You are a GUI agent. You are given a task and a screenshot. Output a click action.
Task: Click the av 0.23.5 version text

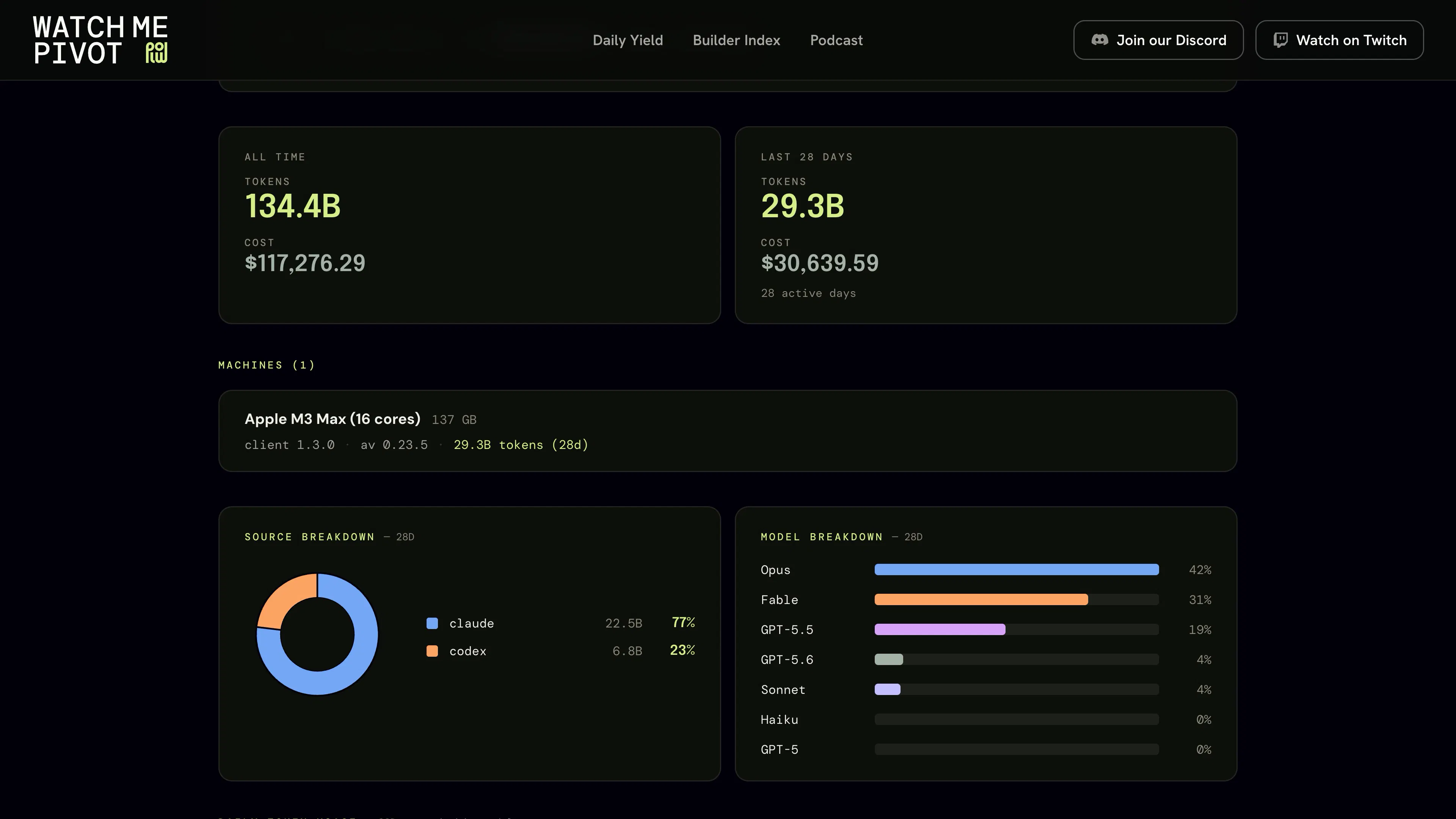(x=394, y=445)
